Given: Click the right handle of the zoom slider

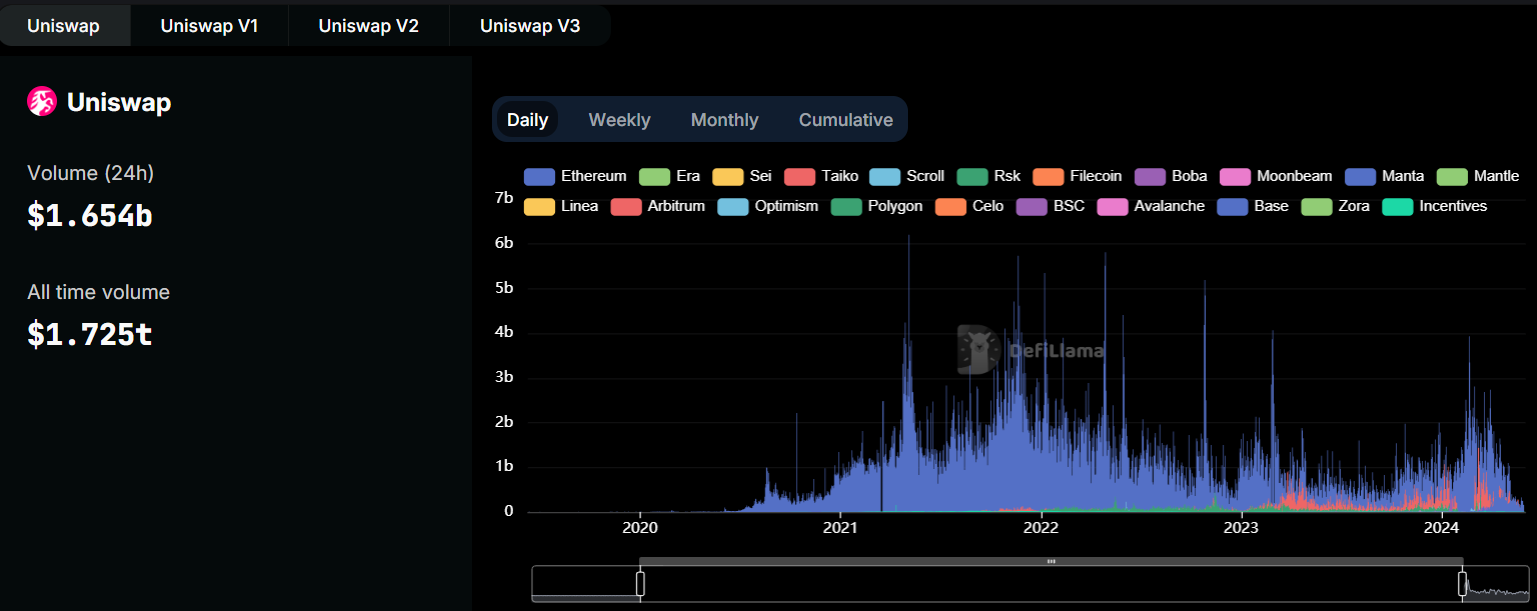Looking at the screenshot, I should coord(1462,583).
